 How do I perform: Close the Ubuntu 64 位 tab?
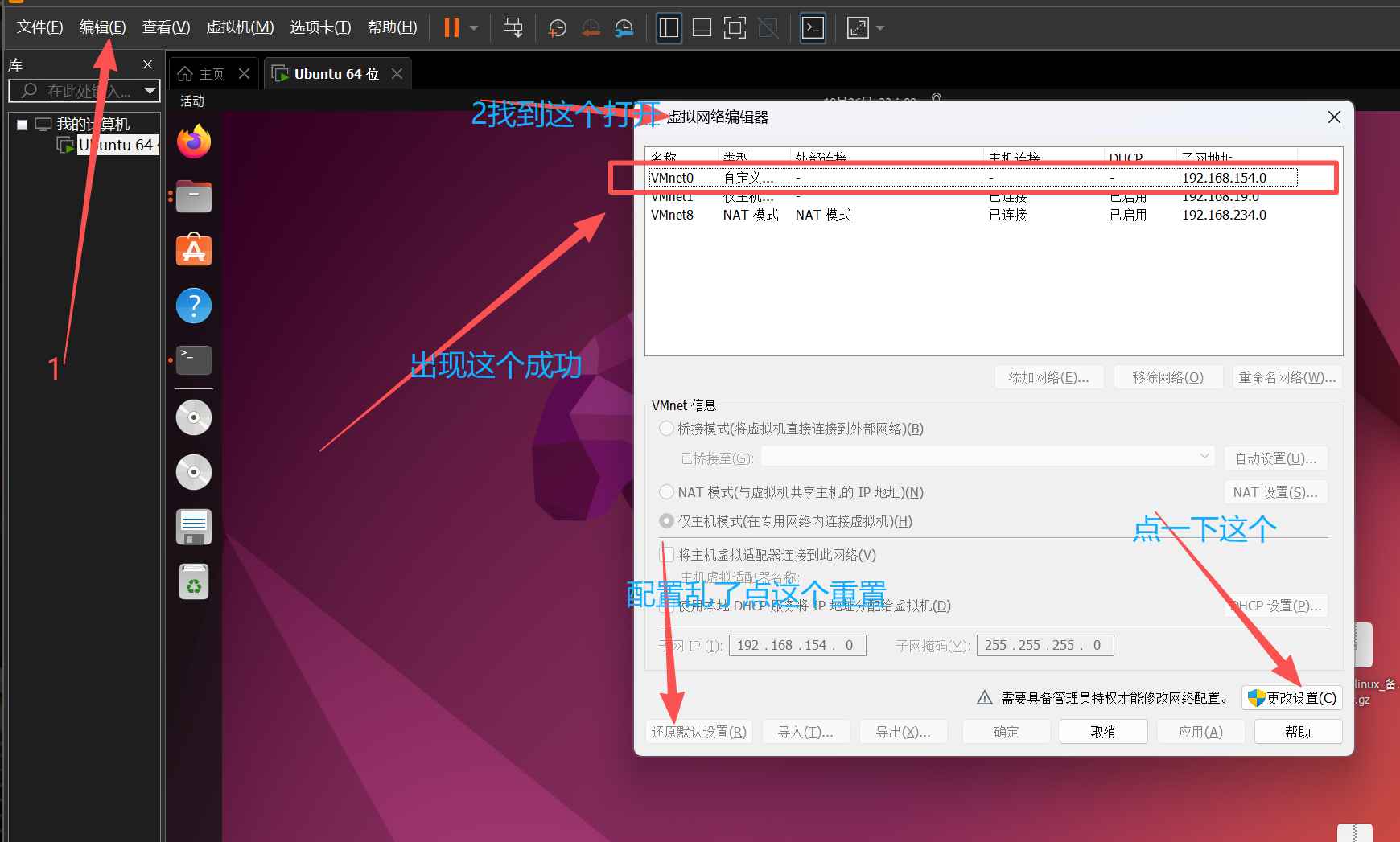(x=397, y=74)
